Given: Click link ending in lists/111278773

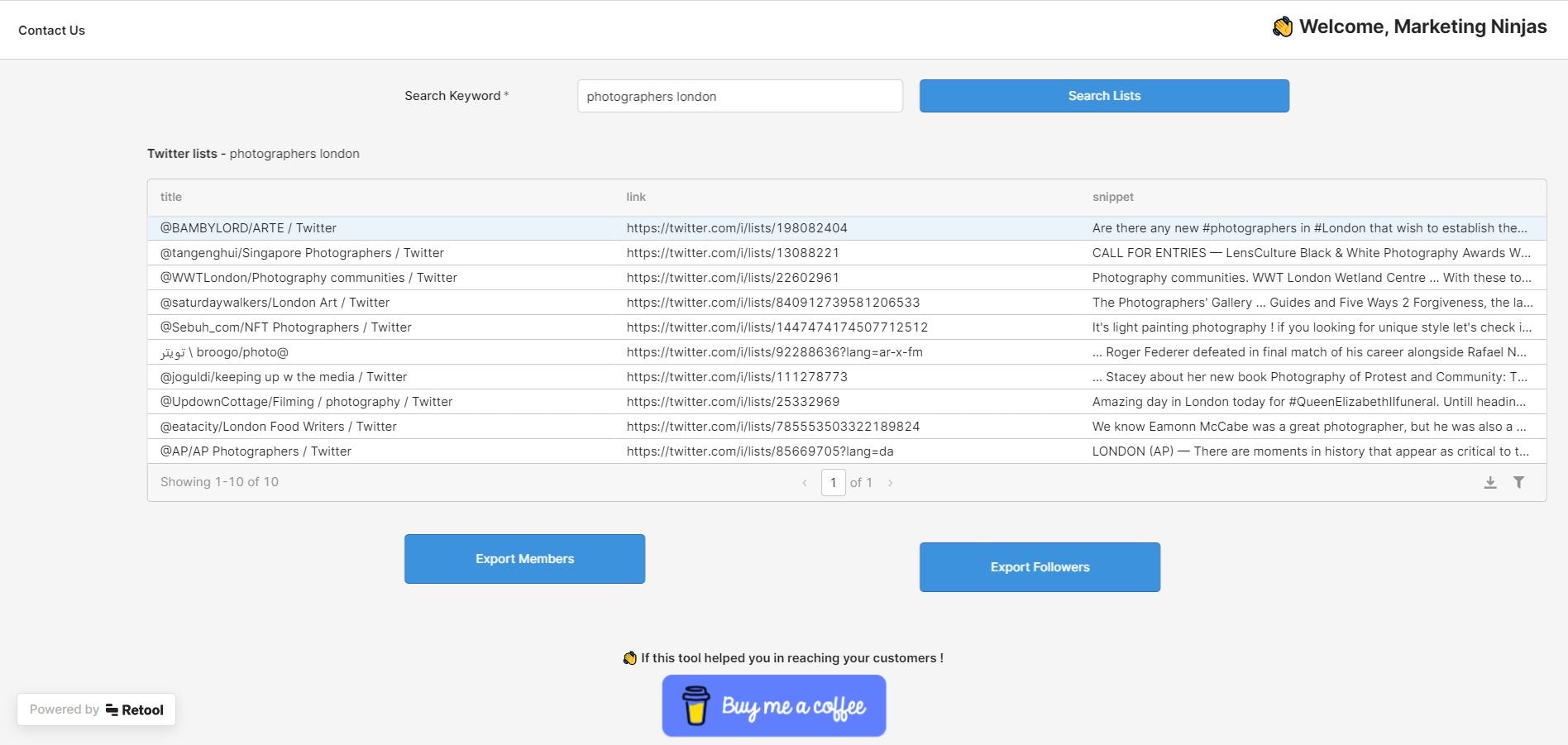Looking at the screenshot, I should 737,377.
